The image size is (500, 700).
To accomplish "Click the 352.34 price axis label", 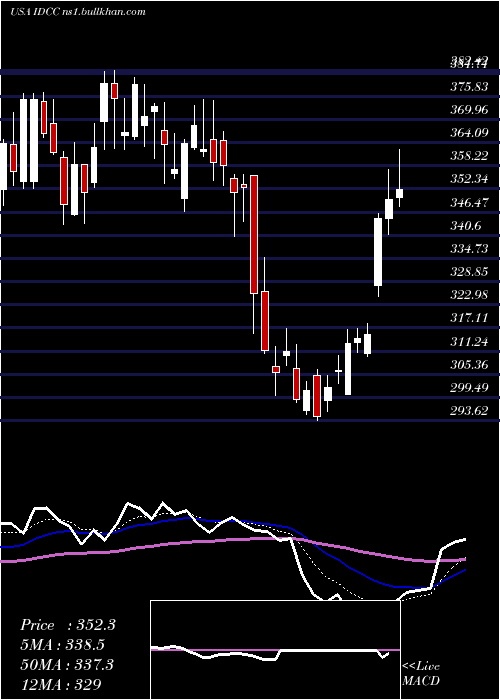I will pyautogui.click(x=469, y=180).
